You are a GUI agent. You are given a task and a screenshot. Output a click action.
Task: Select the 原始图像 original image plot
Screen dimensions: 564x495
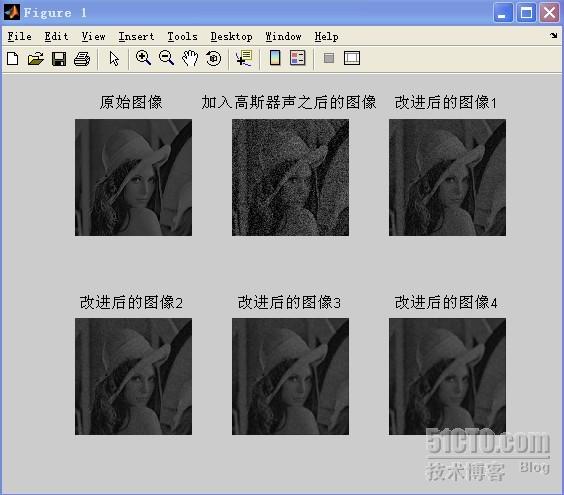tap(133, 177)
